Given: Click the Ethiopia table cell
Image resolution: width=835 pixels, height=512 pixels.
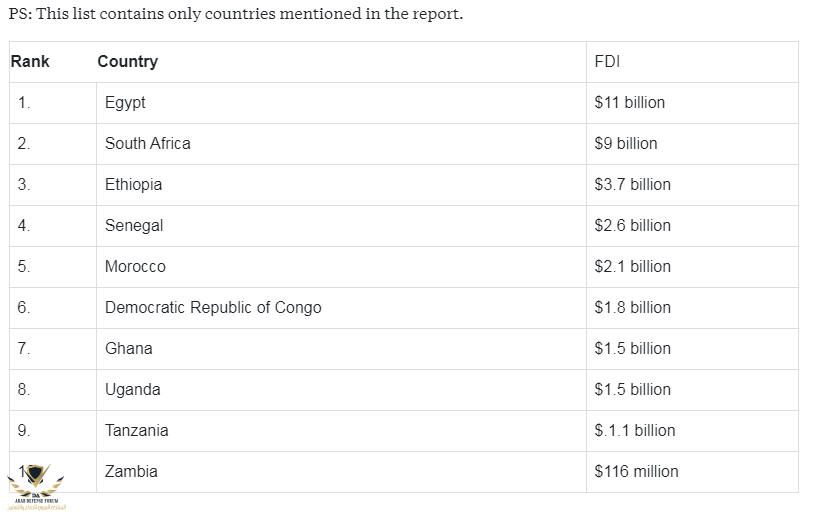Looking at the screenshot, I should click(133, 185).
